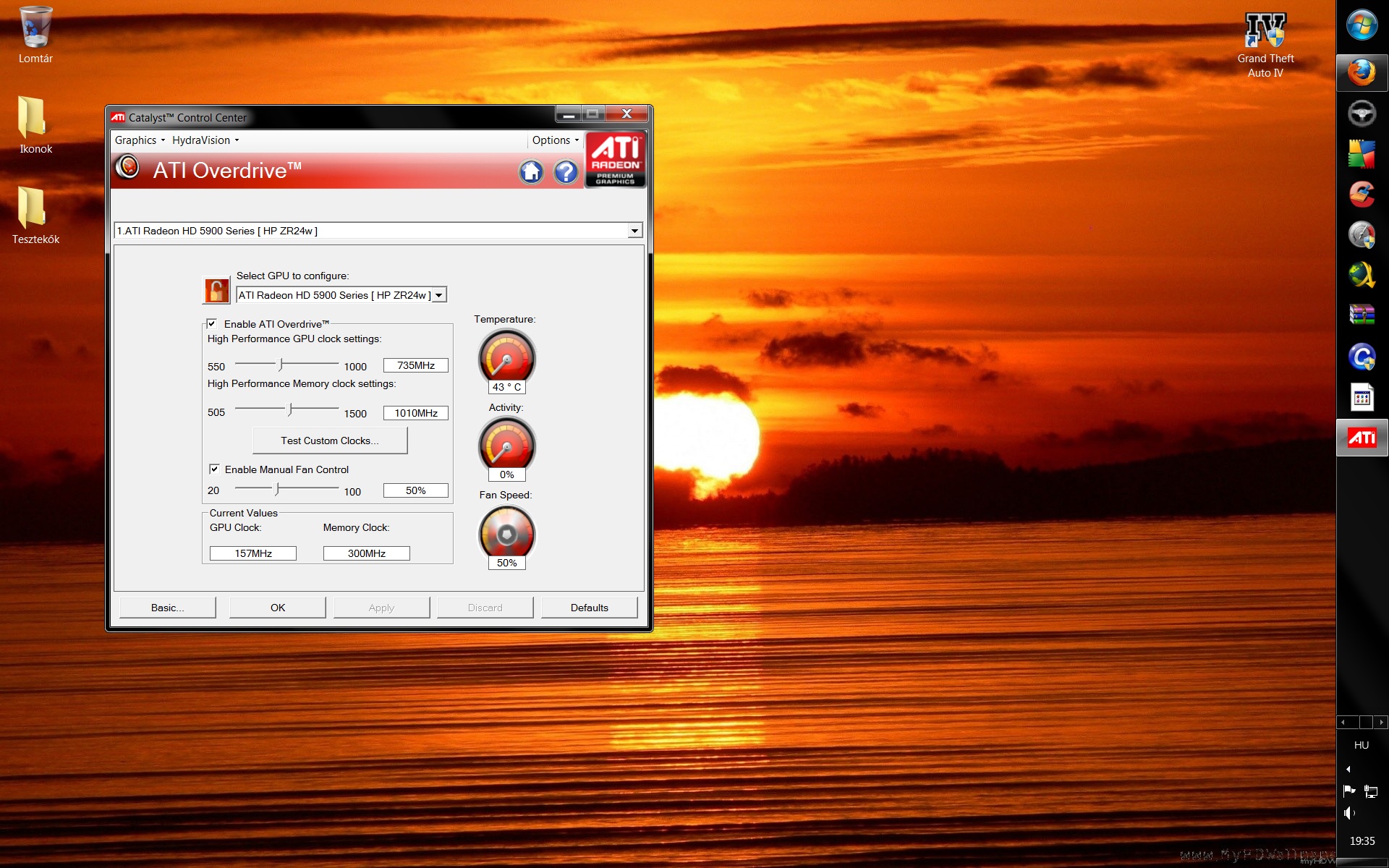1389x868 pixels.
Task: Select the Tesztekők desktop folder
Action: (x=35, y=216)
